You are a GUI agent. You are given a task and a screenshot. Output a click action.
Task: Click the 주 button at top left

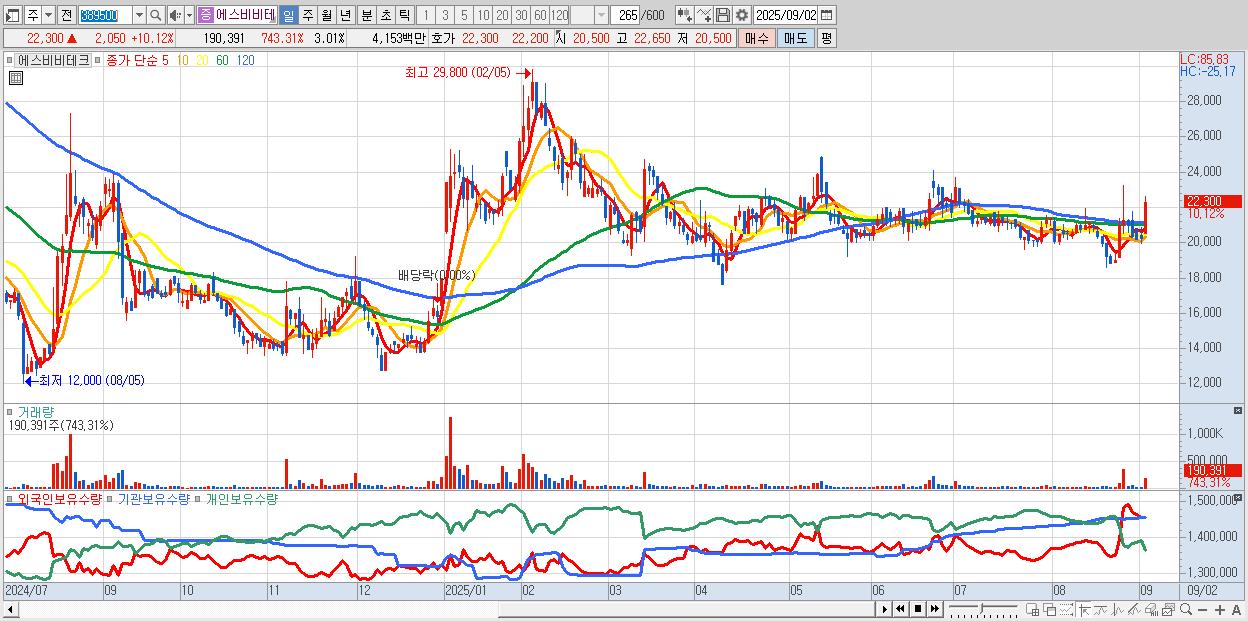click(32, 15)
